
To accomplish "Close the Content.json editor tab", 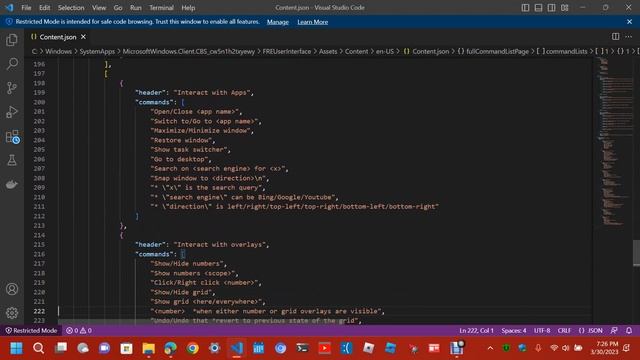I will (x=83, y=37).
